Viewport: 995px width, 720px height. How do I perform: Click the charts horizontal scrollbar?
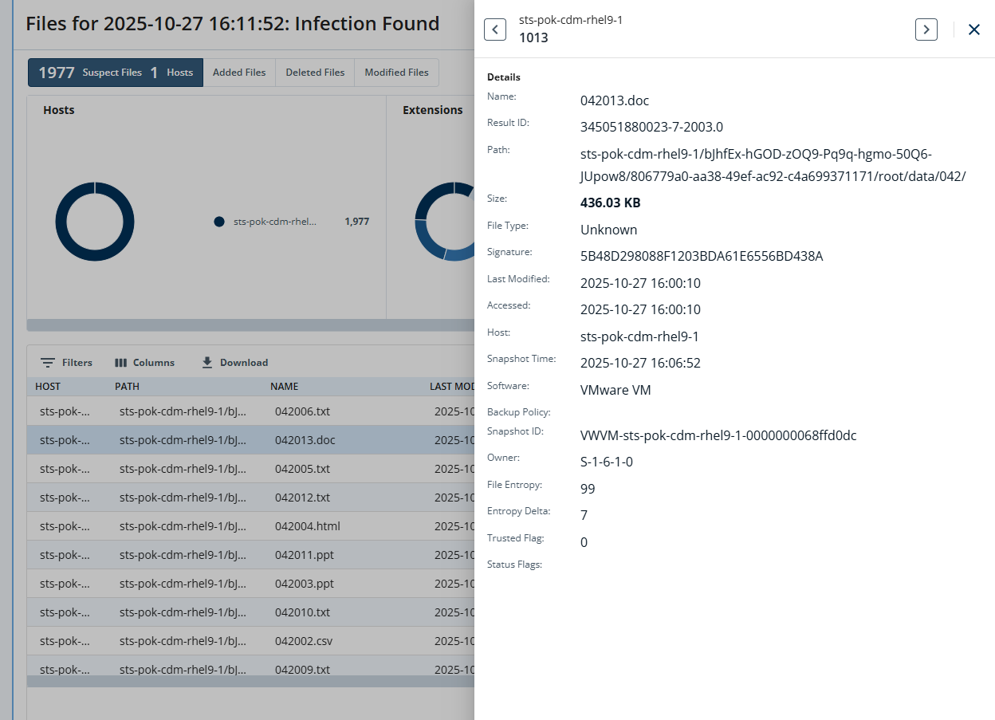(251, 325)
